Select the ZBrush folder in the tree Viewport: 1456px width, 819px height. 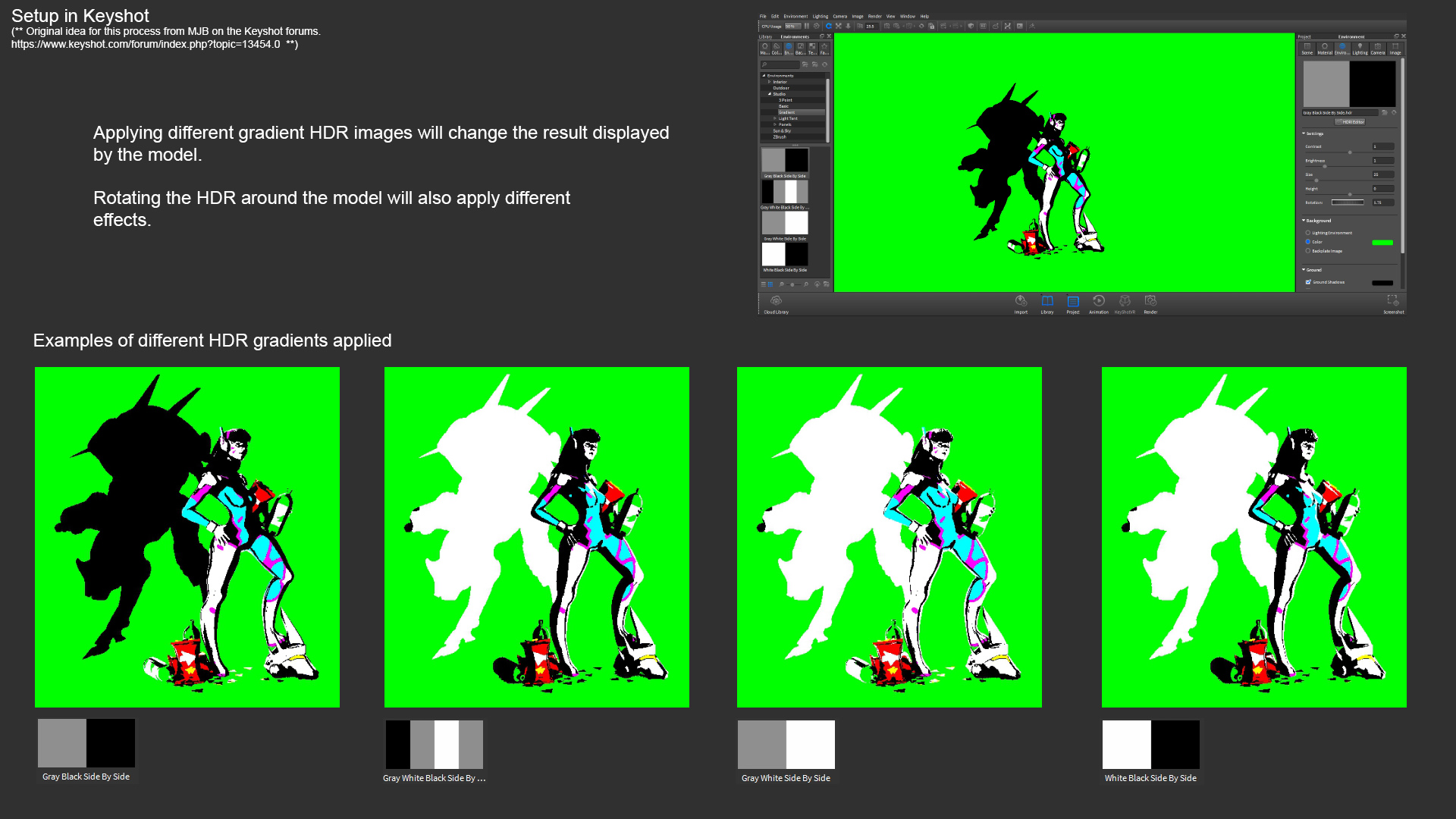click(780, 137)
